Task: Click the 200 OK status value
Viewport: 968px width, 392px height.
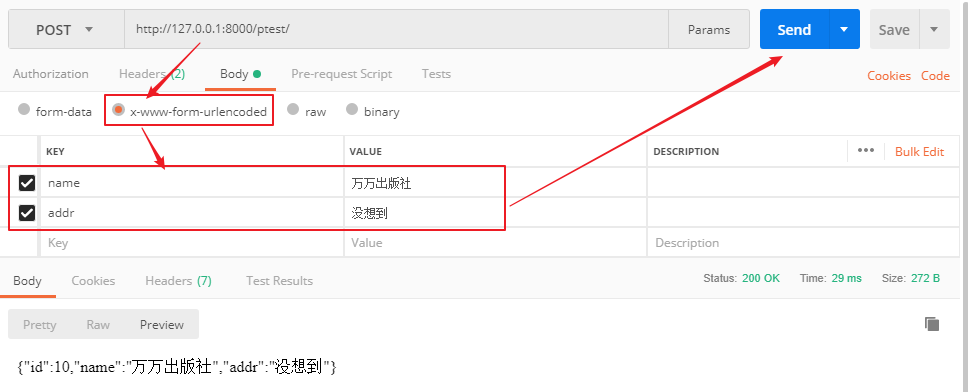Action: [x=761, y=278]
